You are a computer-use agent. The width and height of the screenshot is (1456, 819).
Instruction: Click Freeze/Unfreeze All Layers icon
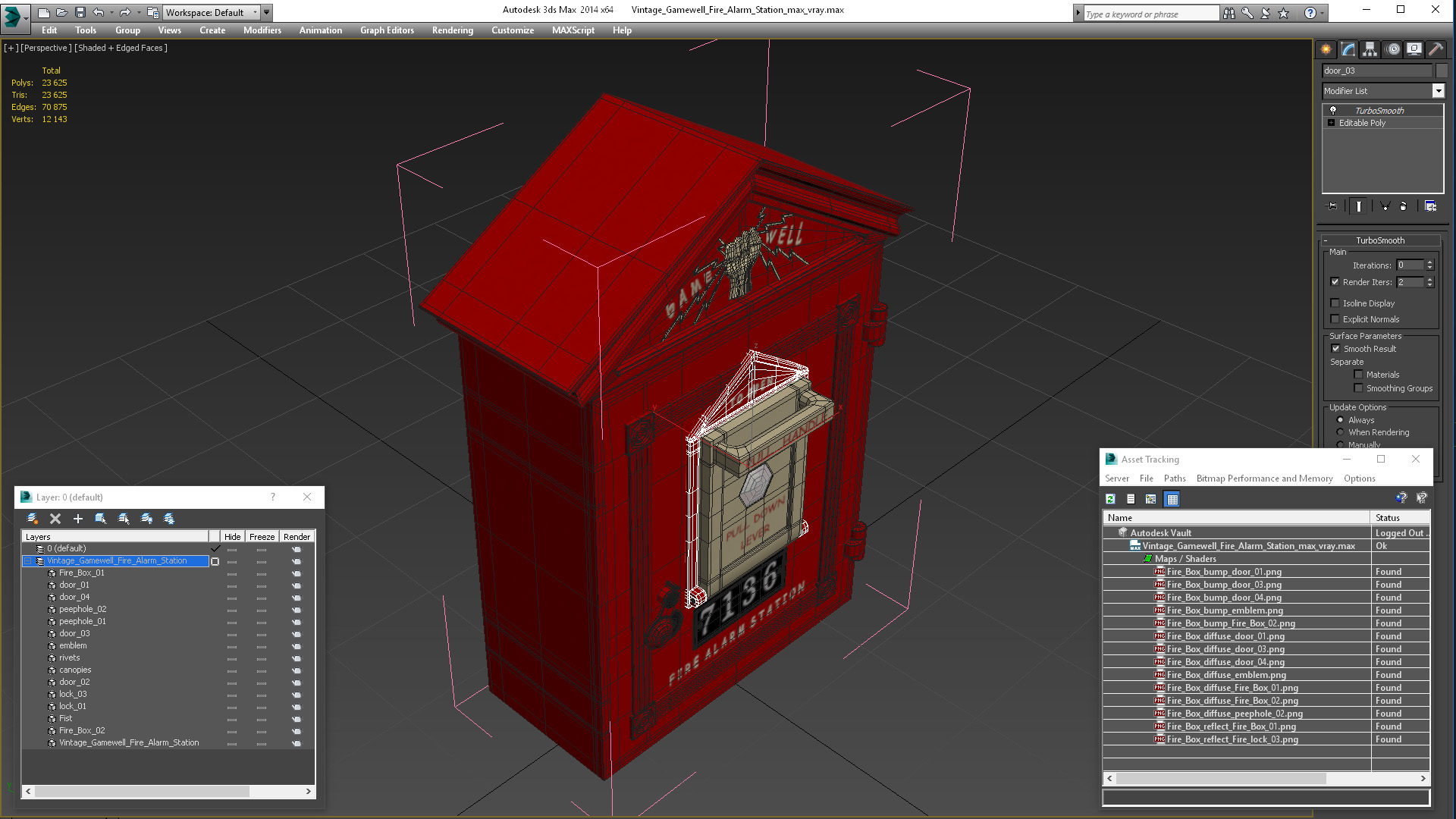pyautogui.click(x=169, y=519)
